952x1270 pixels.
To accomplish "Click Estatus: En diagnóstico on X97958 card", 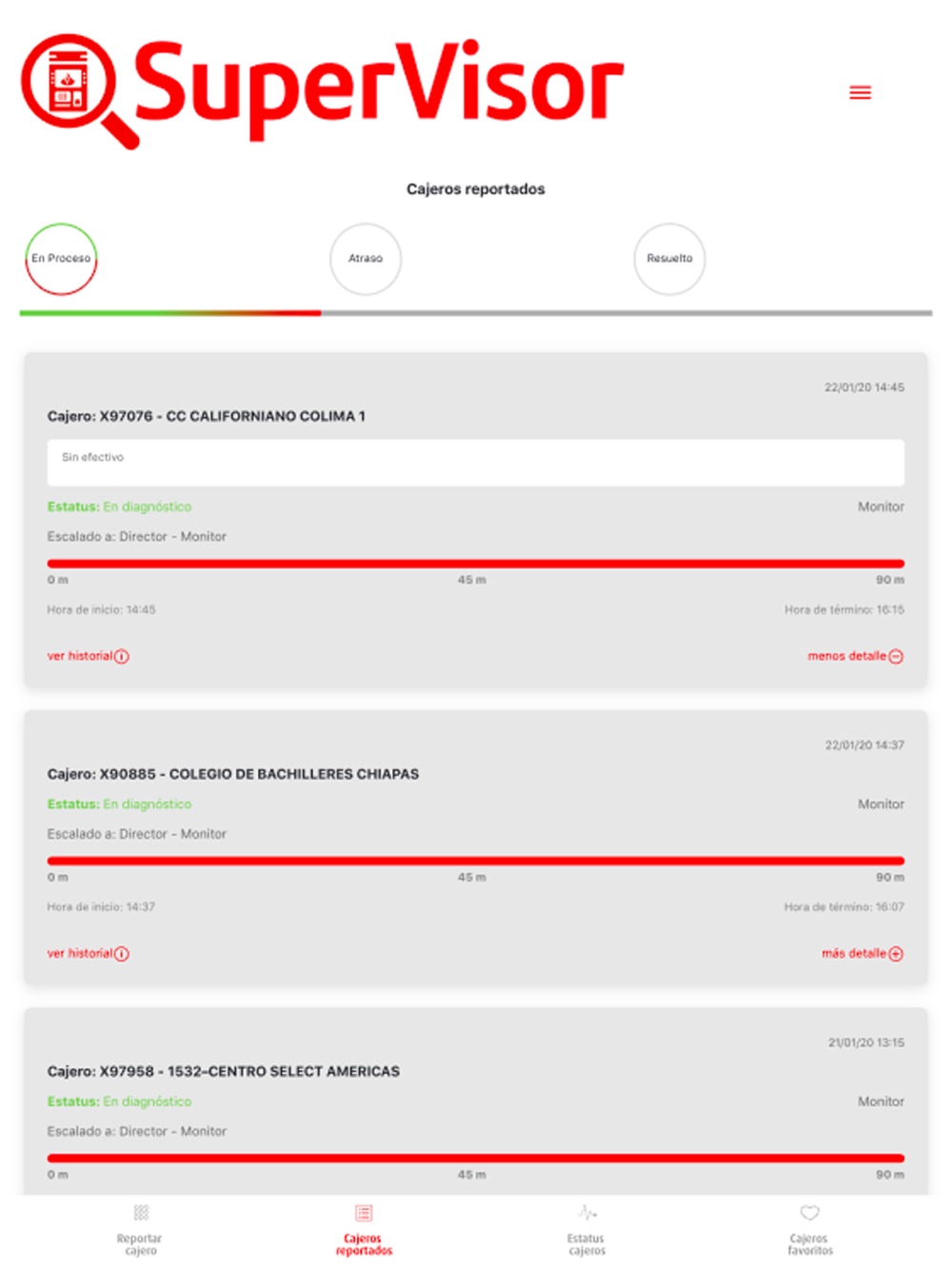I will pos(119,1101).
